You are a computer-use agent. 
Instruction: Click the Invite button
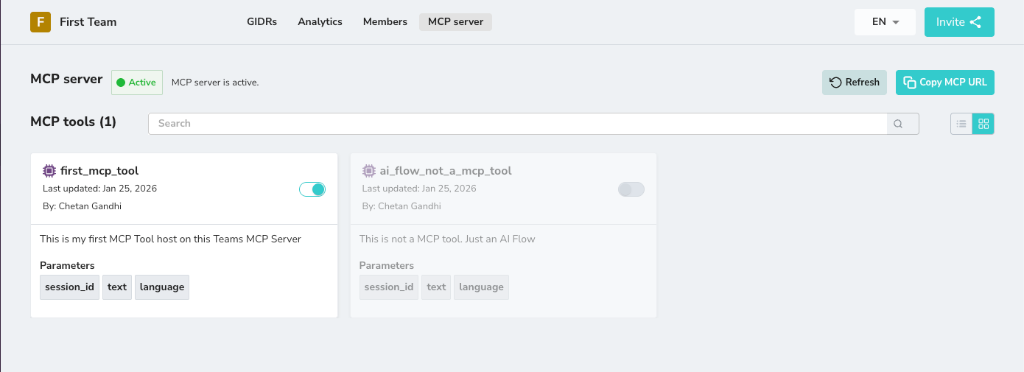tap(959, 22)
